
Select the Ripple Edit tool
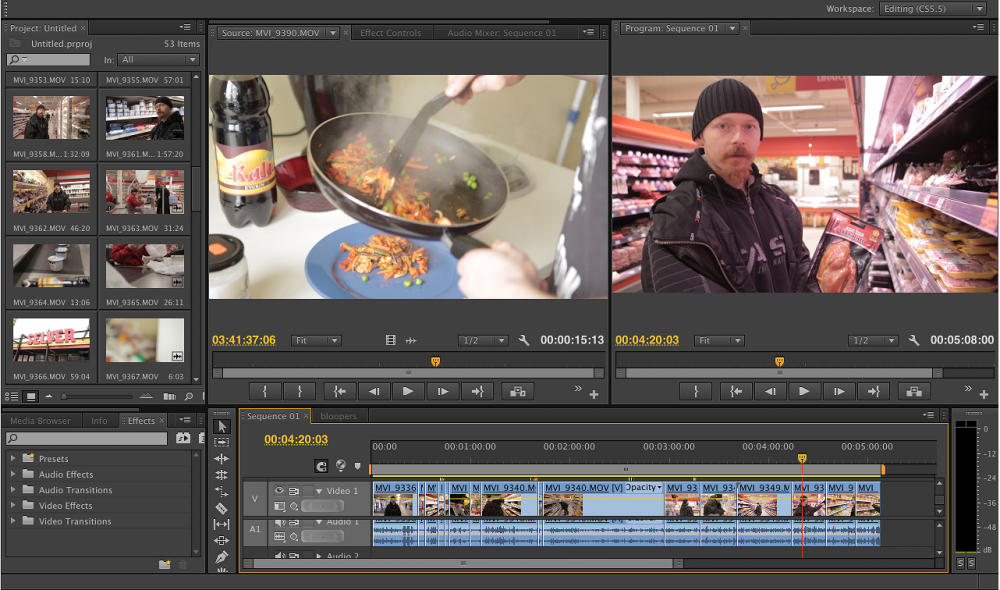[222, 459]
